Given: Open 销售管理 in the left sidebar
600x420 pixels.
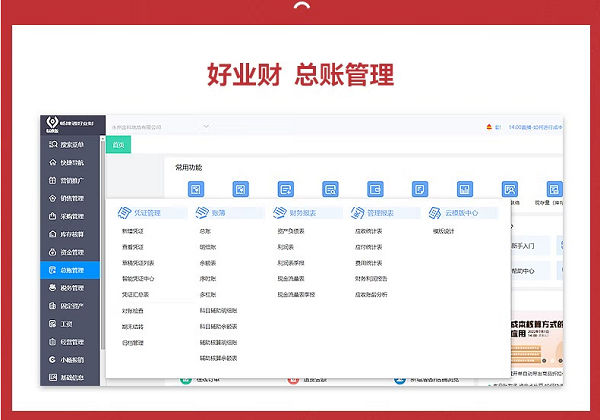Looking at the screenshot, I should pos(70,199).
